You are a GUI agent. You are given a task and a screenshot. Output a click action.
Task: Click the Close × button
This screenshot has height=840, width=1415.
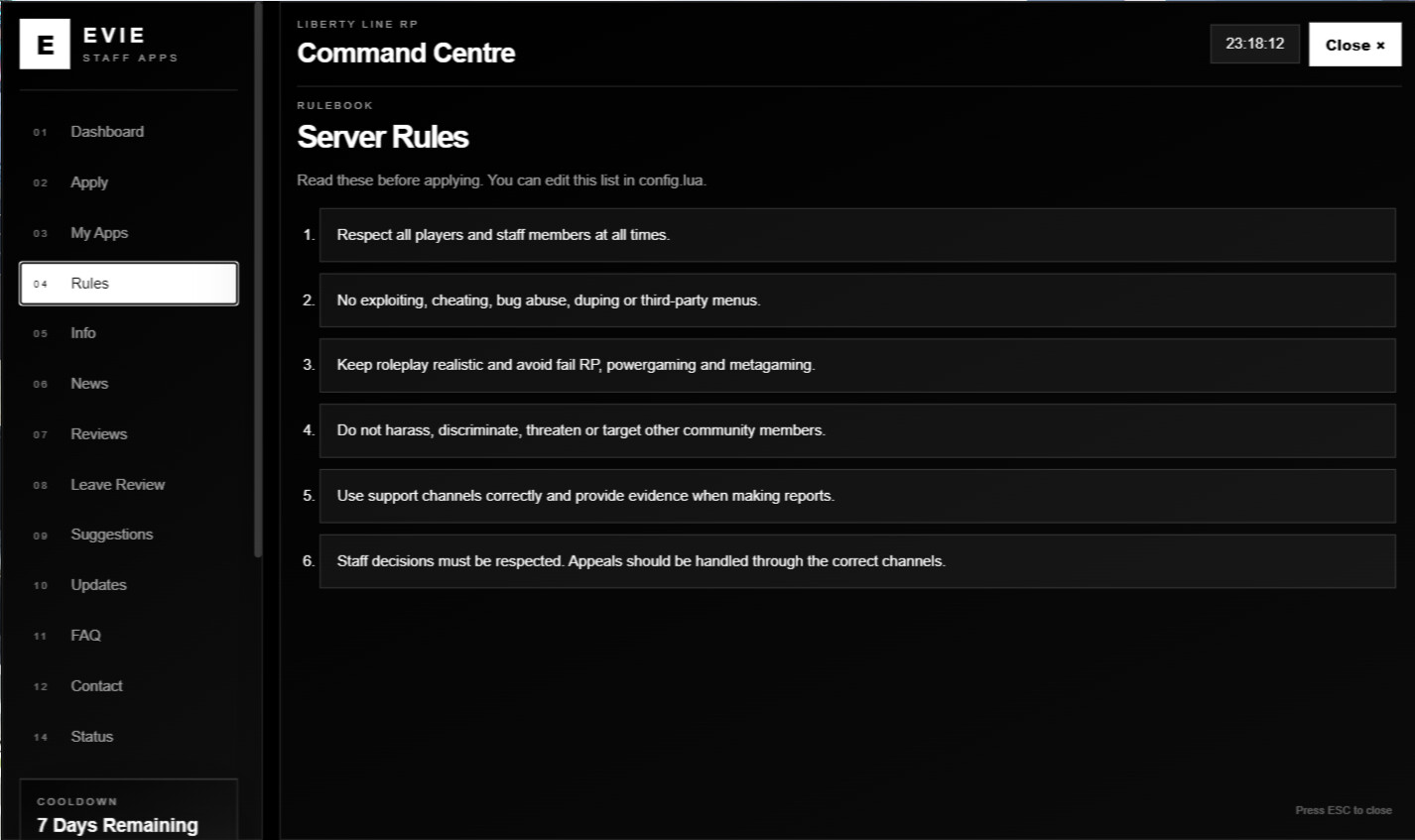(x=1354, y=45)
